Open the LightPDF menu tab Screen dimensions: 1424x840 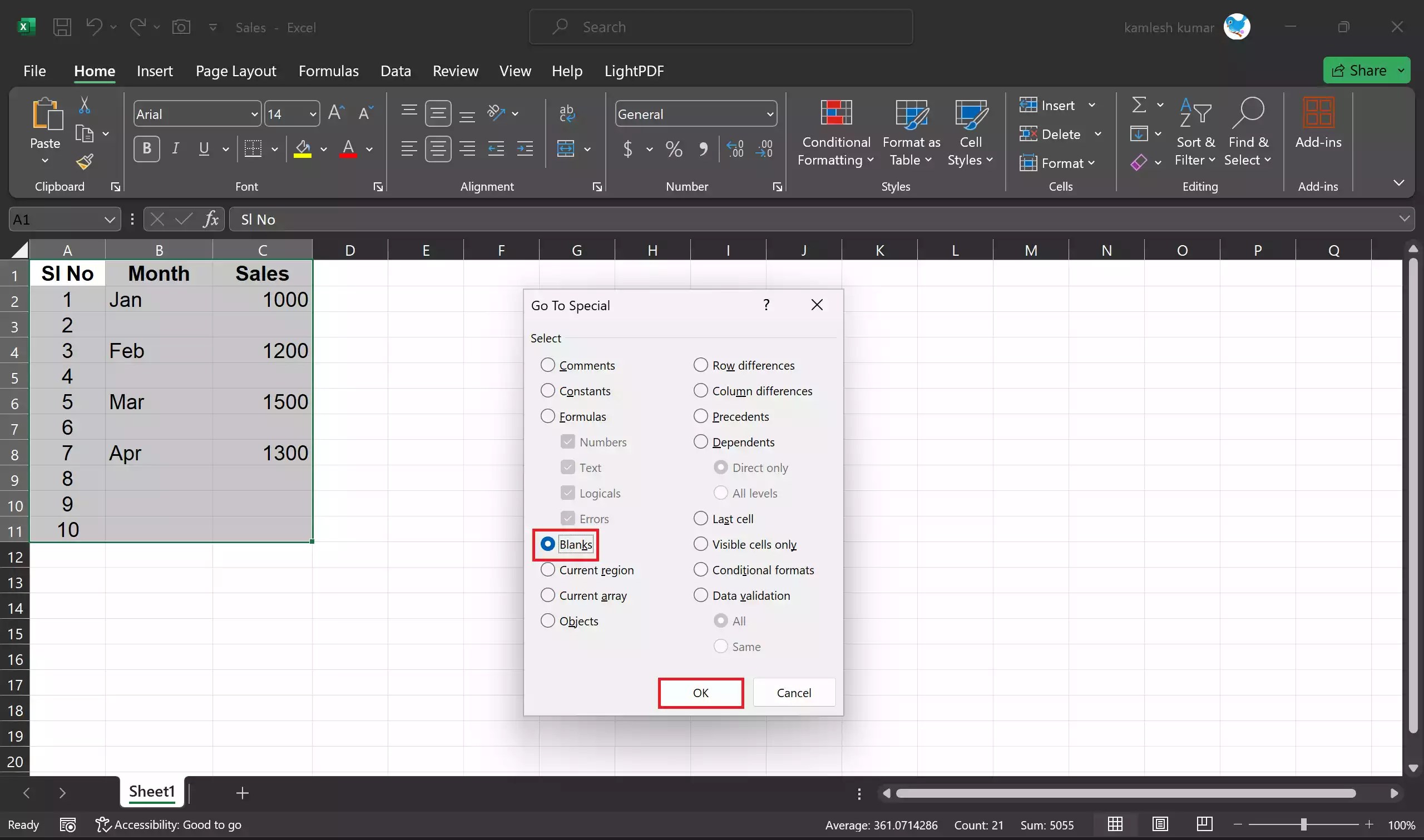coord(634,70)
